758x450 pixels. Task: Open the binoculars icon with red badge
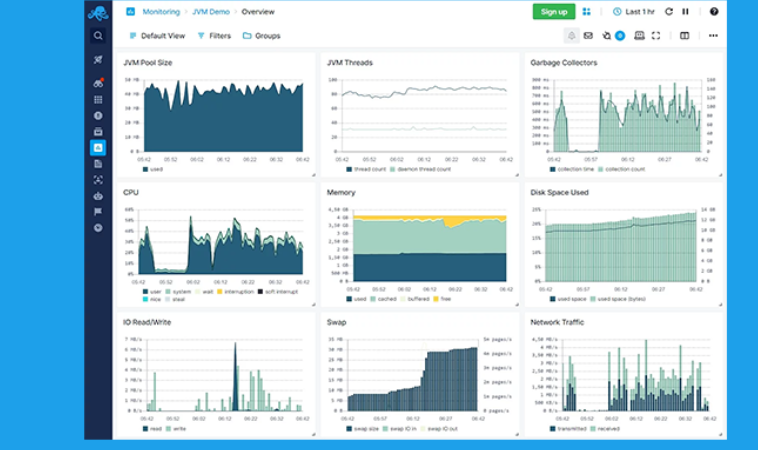[97, 82]
